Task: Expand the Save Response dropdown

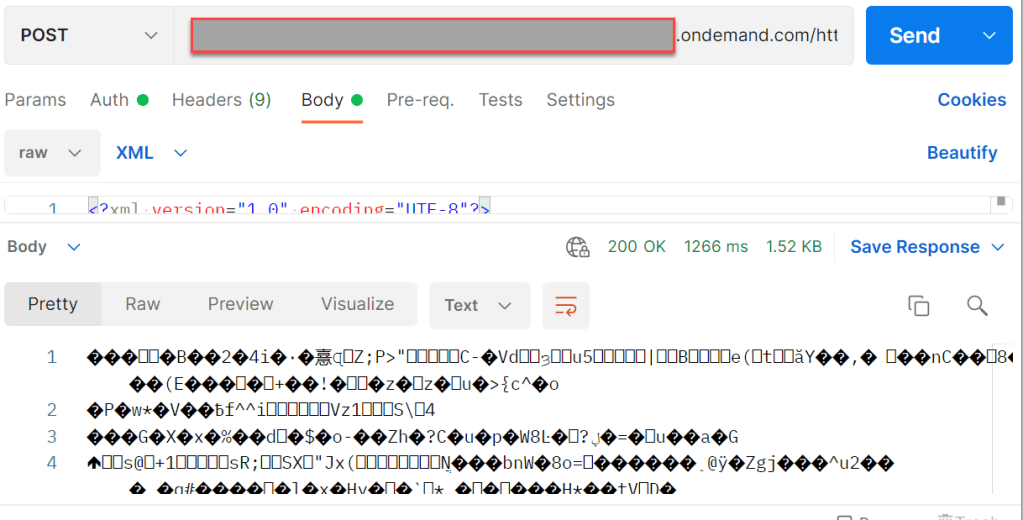Action: (927, 247)
